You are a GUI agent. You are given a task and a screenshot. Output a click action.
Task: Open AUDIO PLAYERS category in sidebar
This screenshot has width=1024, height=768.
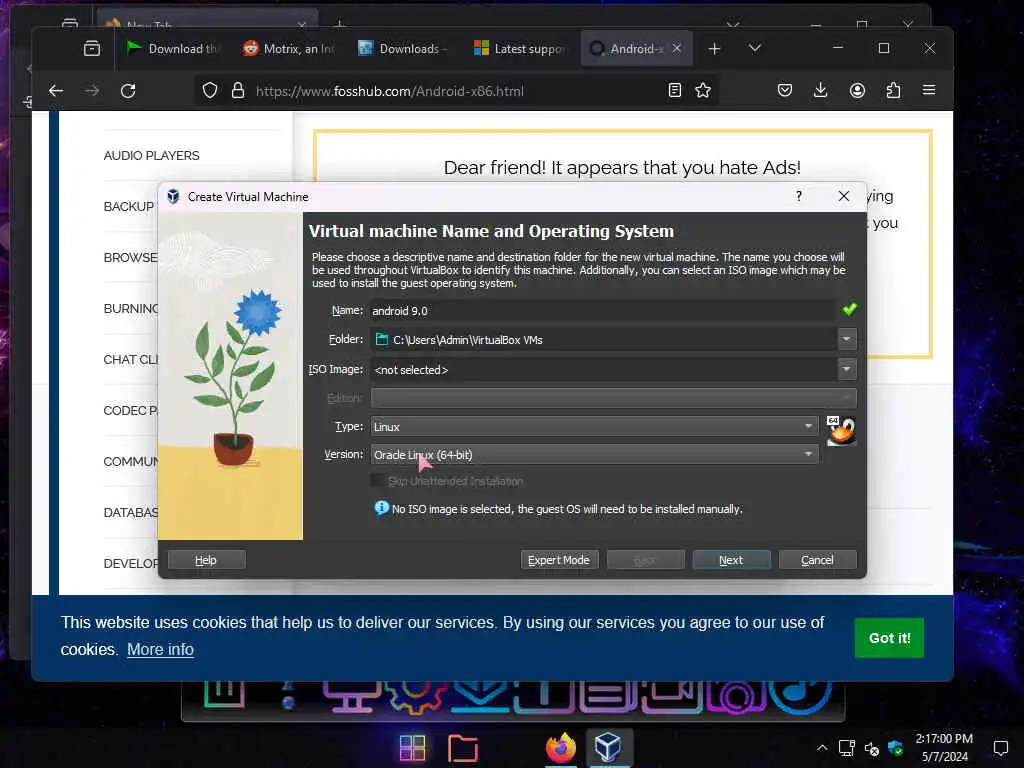(152, 155)
